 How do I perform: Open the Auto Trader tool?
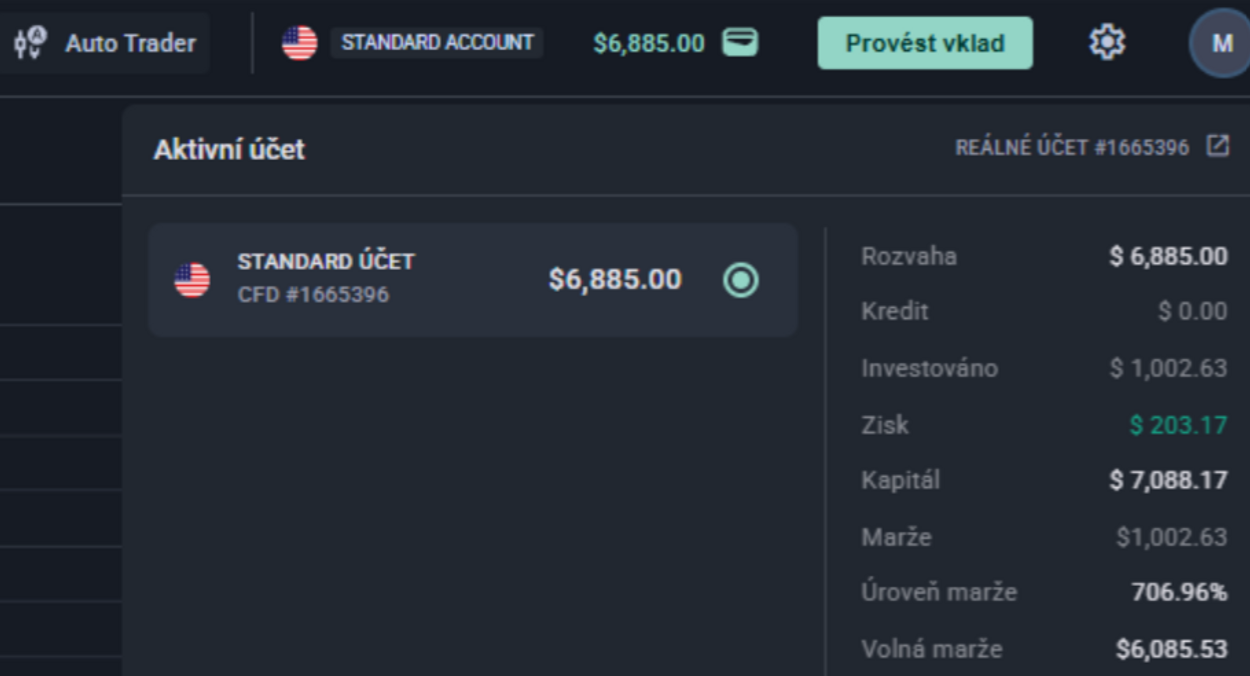coord(104,43)
